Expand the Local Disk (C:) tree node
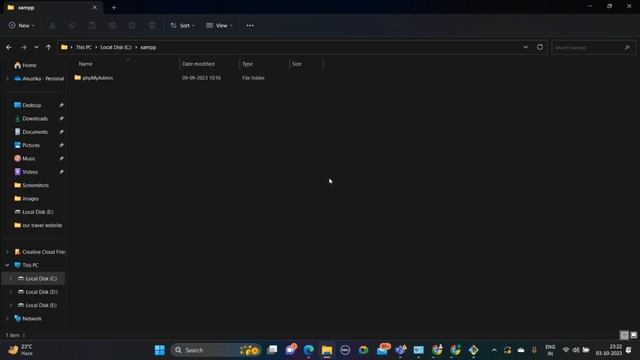This screenshot has height=360, width=640. 11,278
